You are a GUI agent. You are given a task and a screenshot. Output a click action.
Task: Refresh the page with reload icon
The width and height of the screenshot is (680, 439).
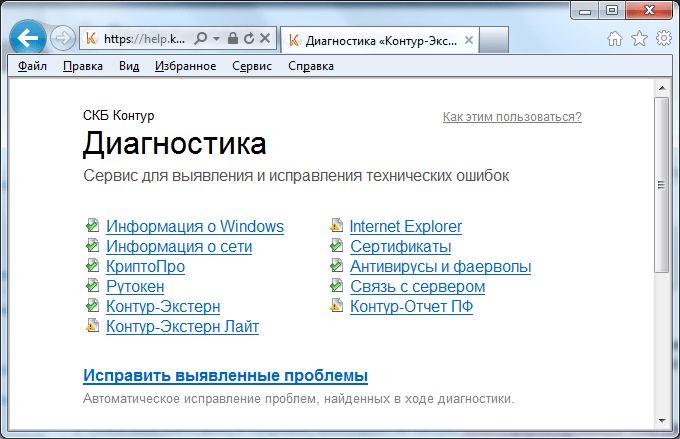click(248, 39)
